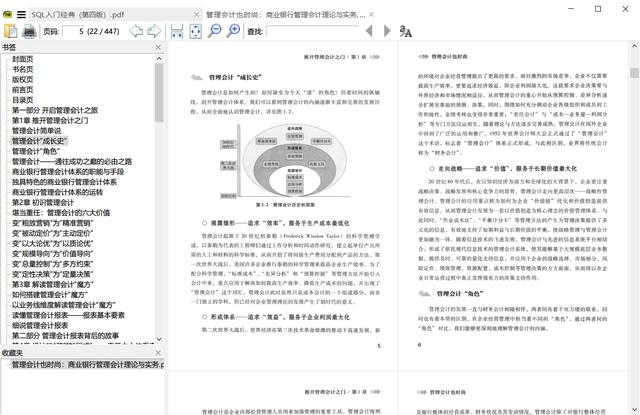
Task: Open the hamburger menu
Action: 21,15
